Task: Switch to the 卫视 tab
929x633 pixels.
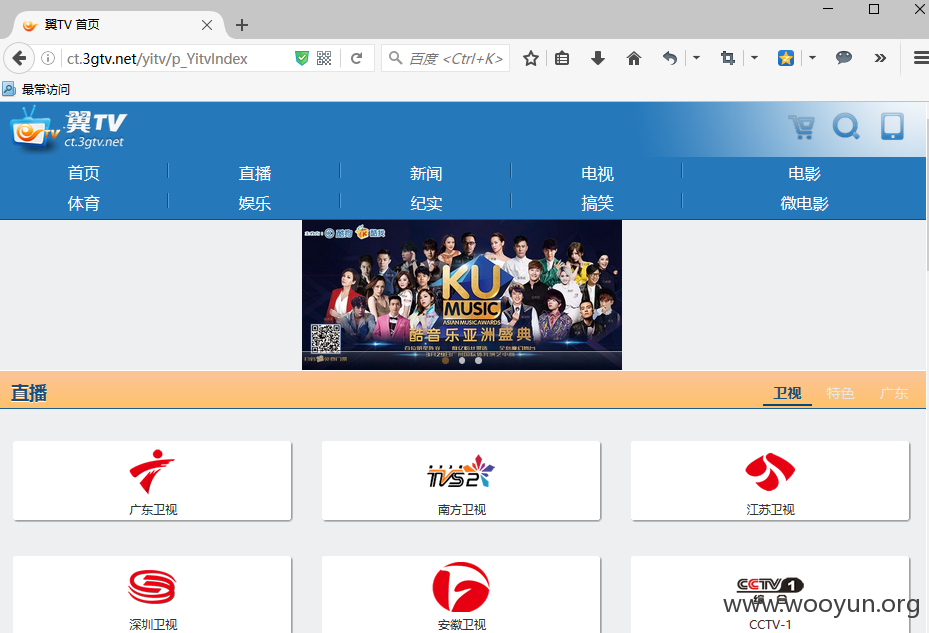Action: click(x=787, y=393)
